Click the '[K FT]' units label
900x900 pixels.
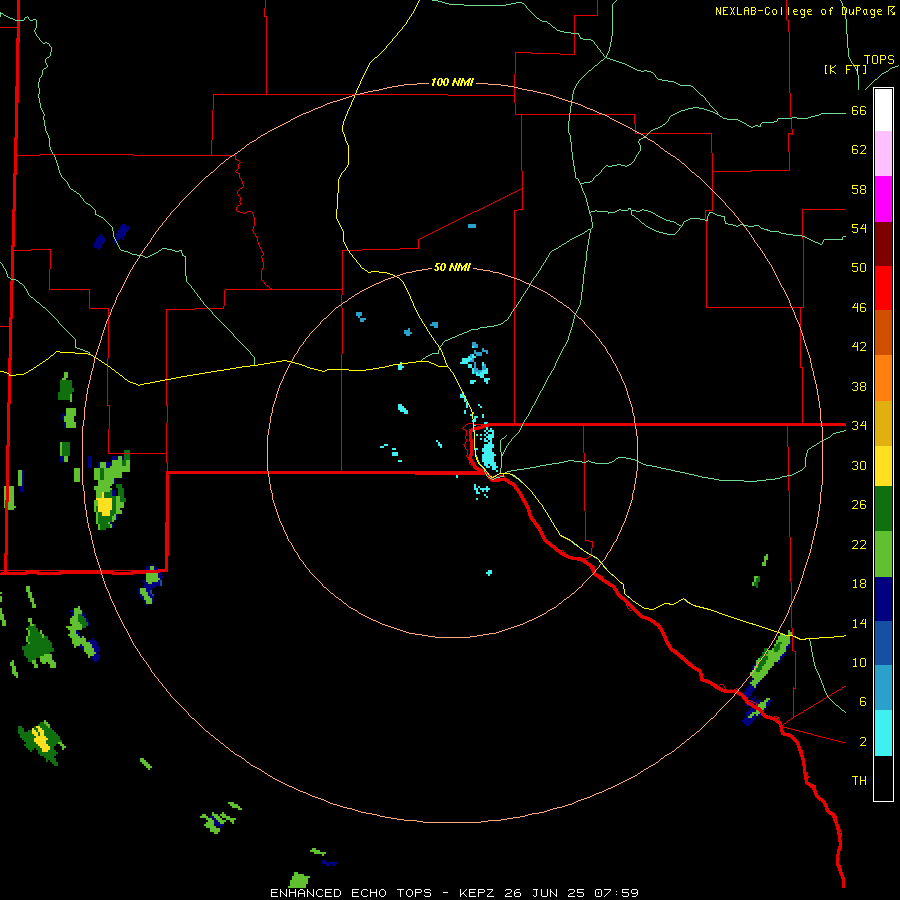tap(845, 70)
